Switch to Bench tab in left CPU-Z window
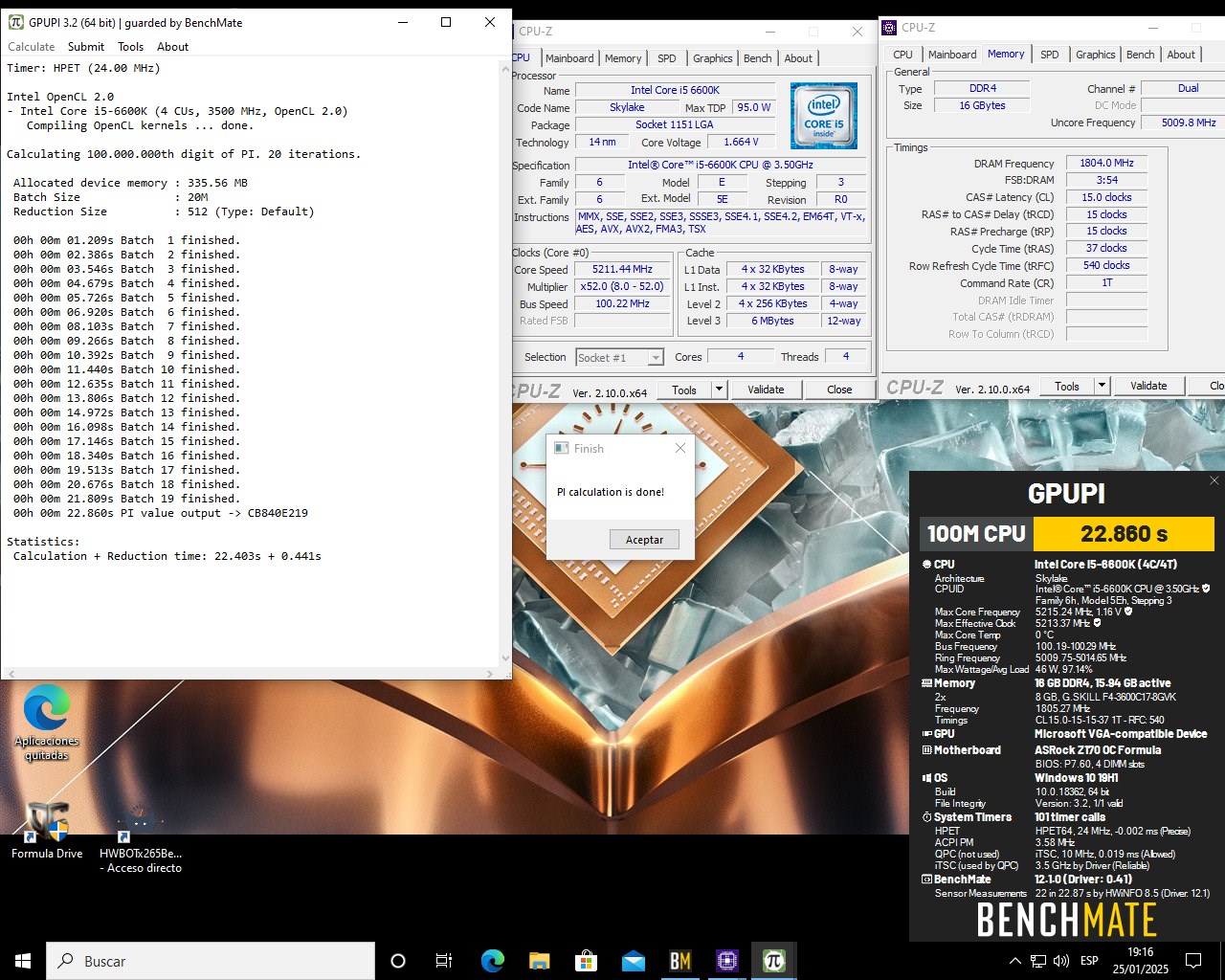The height and width of the screenshot is (980, 1225). tap(758, 58)
